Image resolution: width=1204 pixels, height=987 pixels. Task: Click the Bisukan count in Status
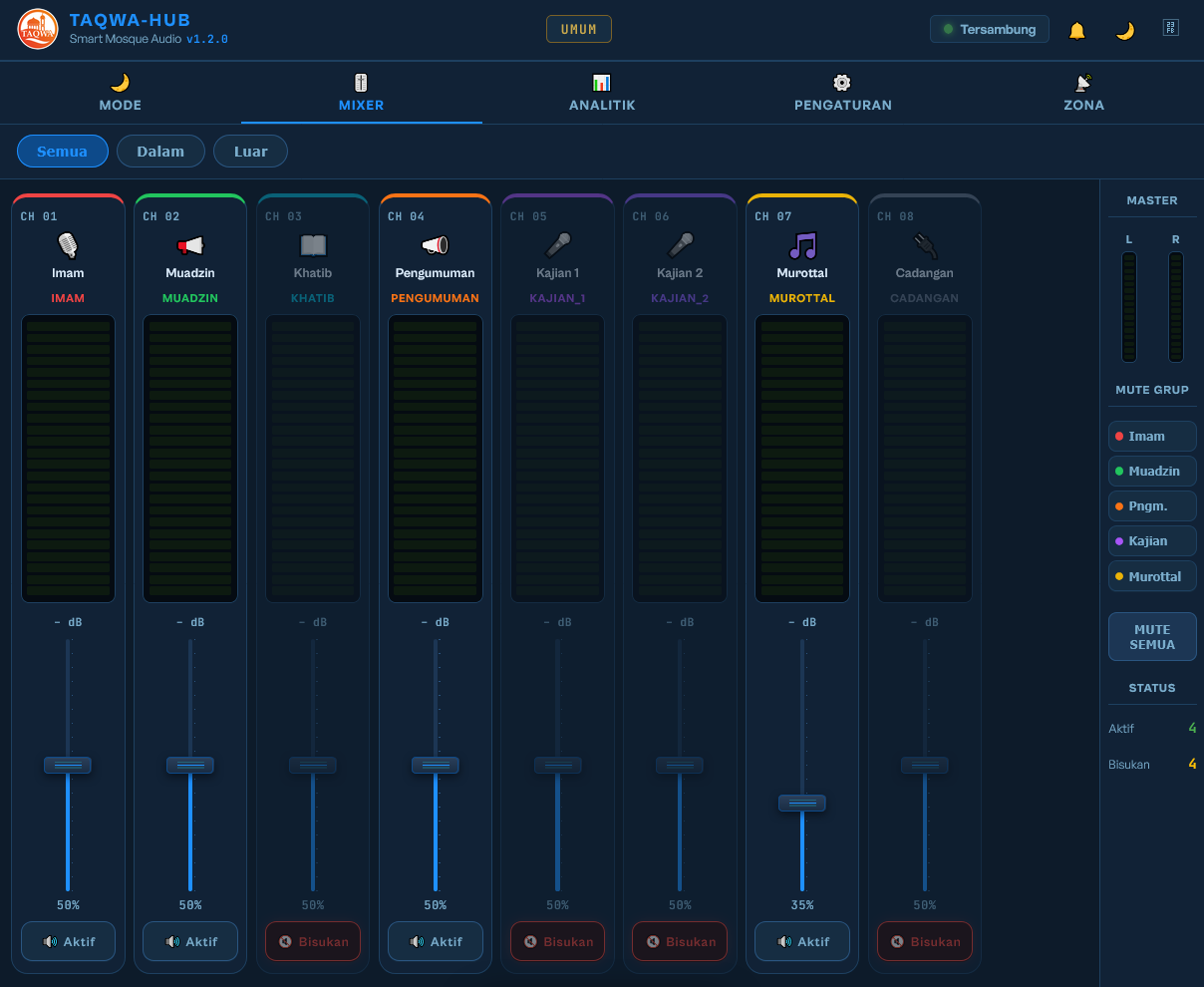[1192, 765]
